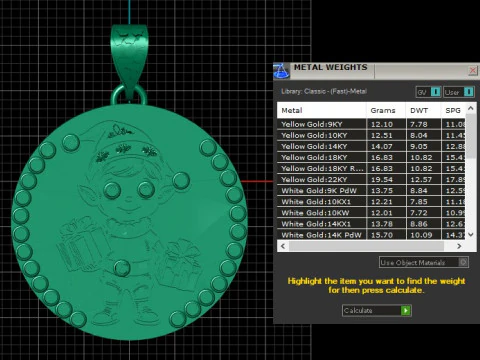Click the Grams column header
This screenshot has height=360, width=480.
click(386, 110)
